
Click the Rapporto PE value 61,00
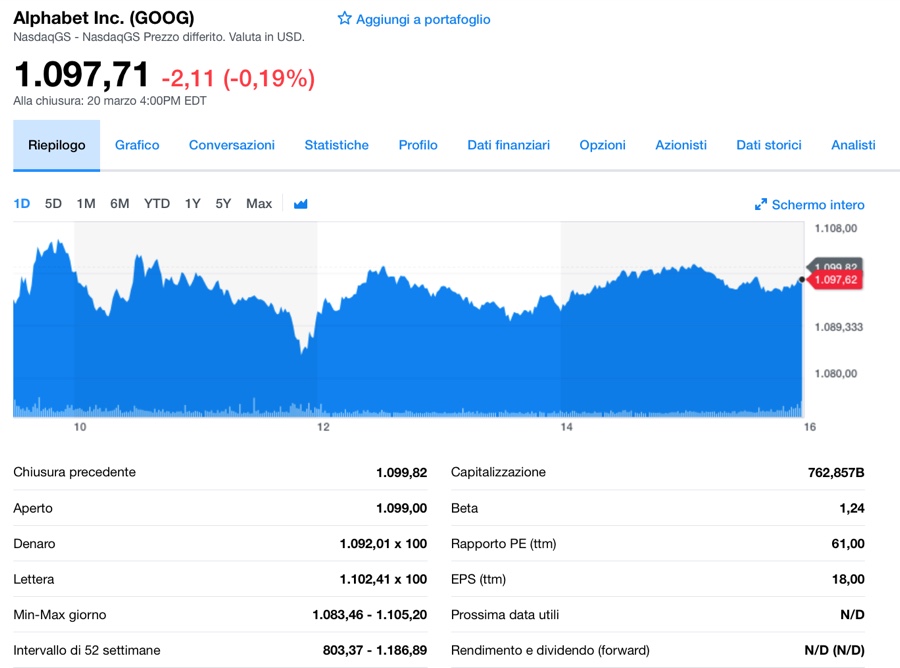tap(848, 544)
